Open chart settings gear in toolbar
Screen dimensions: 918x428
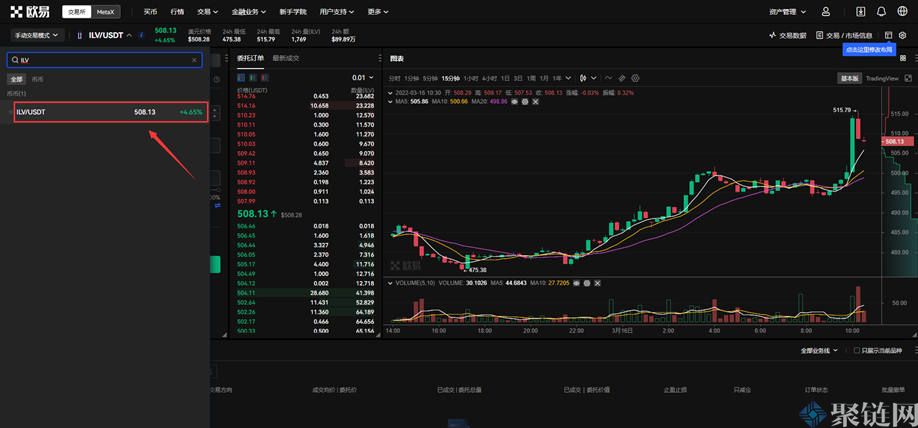[x=635, y=78]
